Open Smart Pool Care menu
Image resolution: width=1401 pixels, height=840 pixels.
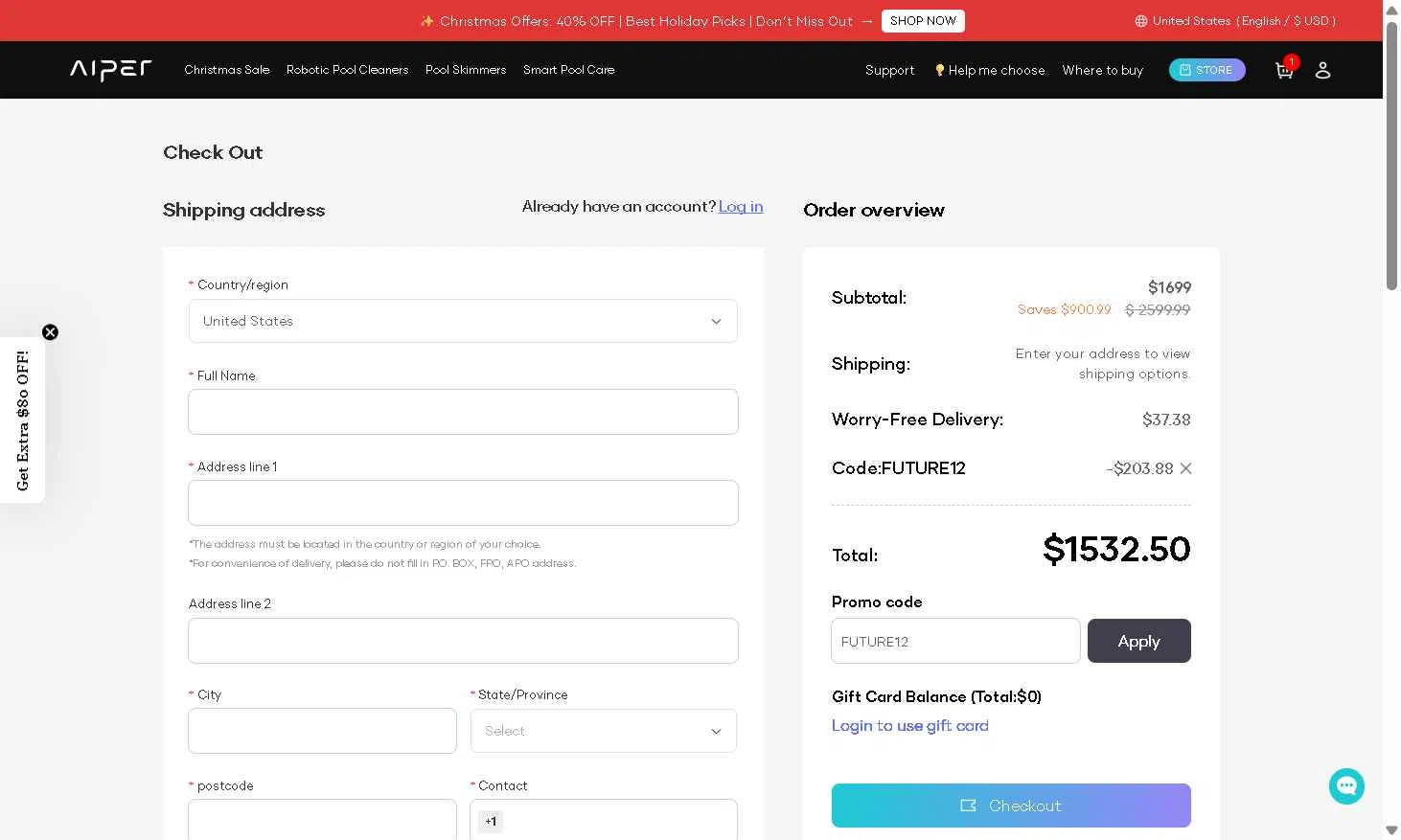point(569,70)
